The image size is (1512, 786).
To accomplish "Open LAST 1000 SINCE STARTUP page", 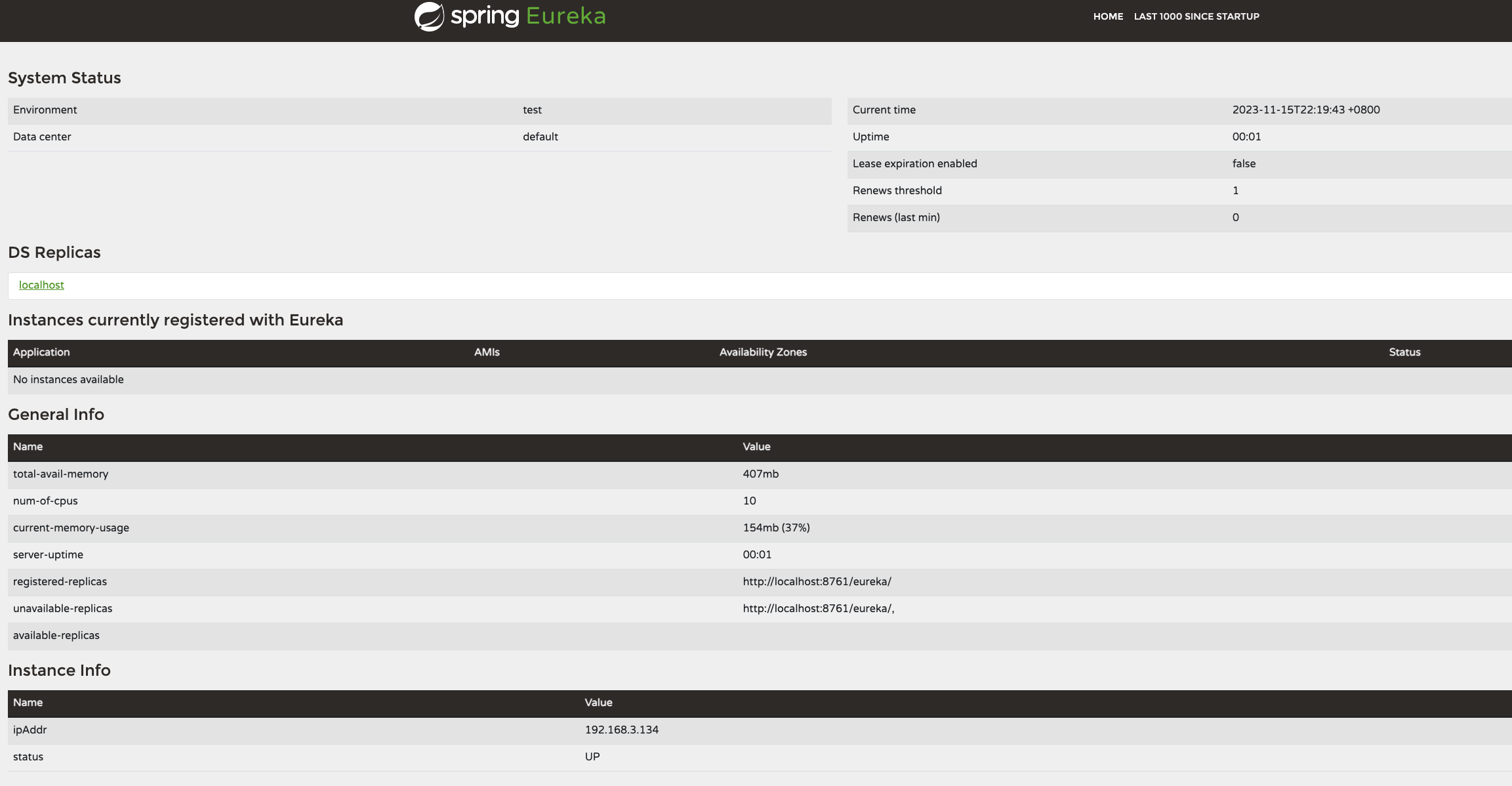I will coord(1196,16).
